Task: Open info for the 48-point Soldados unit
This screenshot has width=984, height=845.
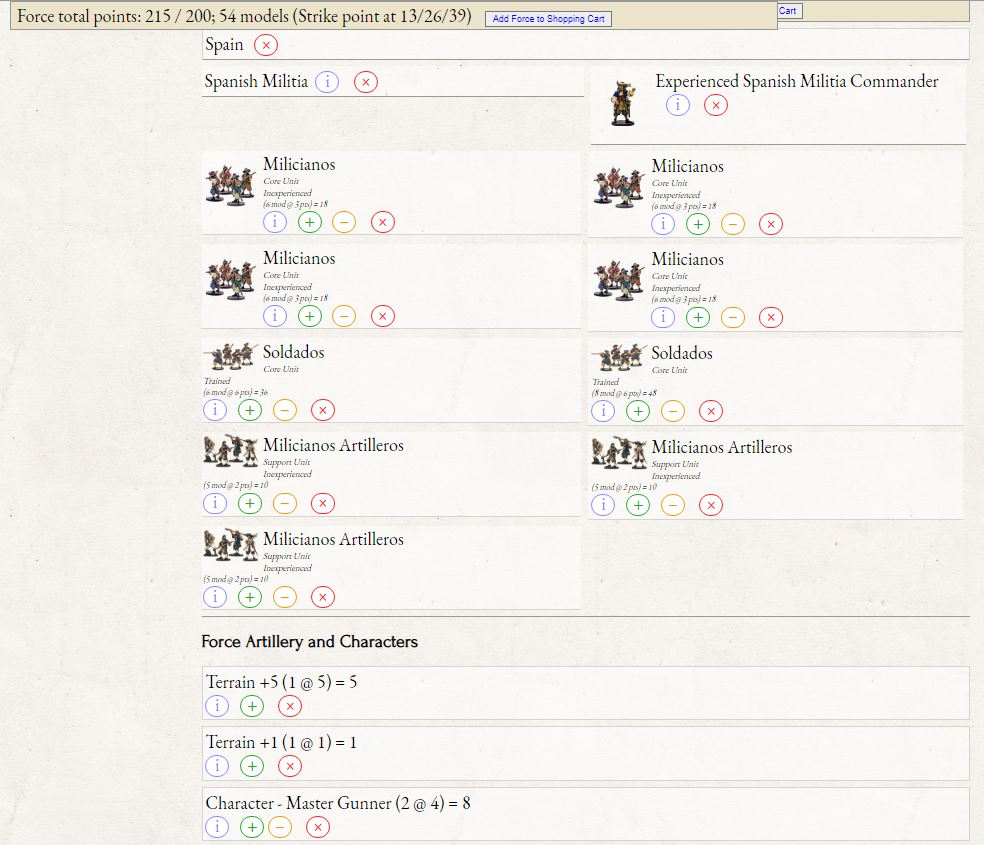Action: (x=603, y=411)
